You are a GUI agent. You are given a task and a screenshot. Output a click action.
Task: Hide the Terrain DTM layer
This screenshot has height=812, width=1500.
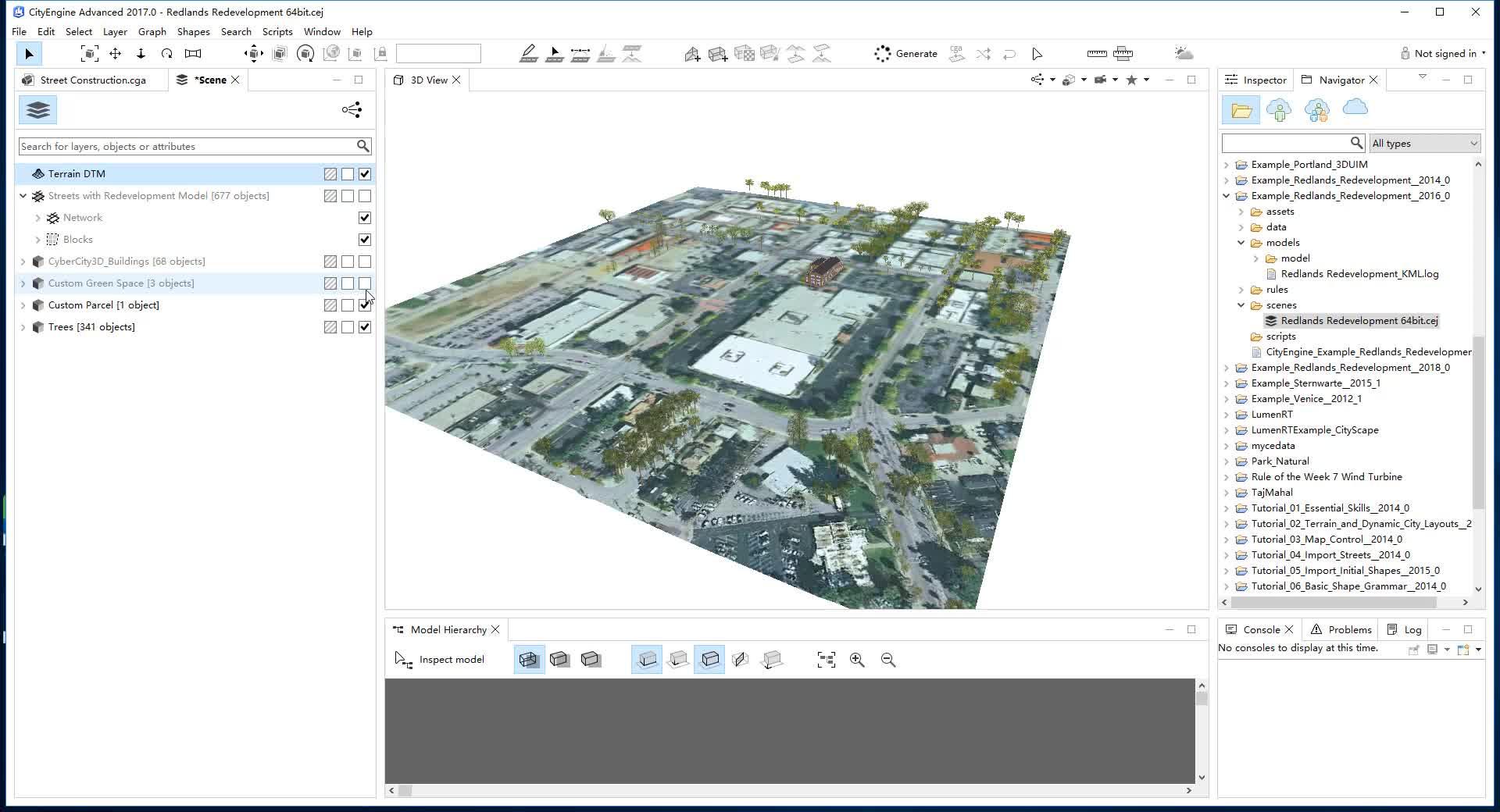coord(365,174)
